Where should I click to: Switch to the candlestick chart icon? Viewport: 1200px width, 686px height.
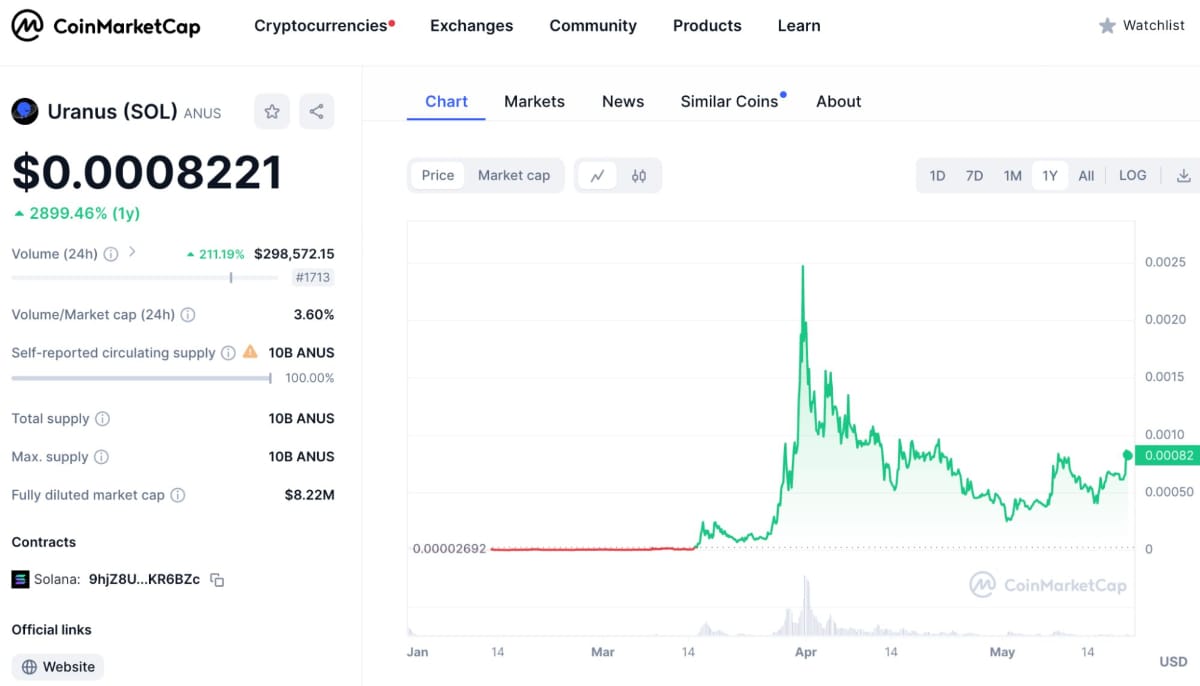639,176
